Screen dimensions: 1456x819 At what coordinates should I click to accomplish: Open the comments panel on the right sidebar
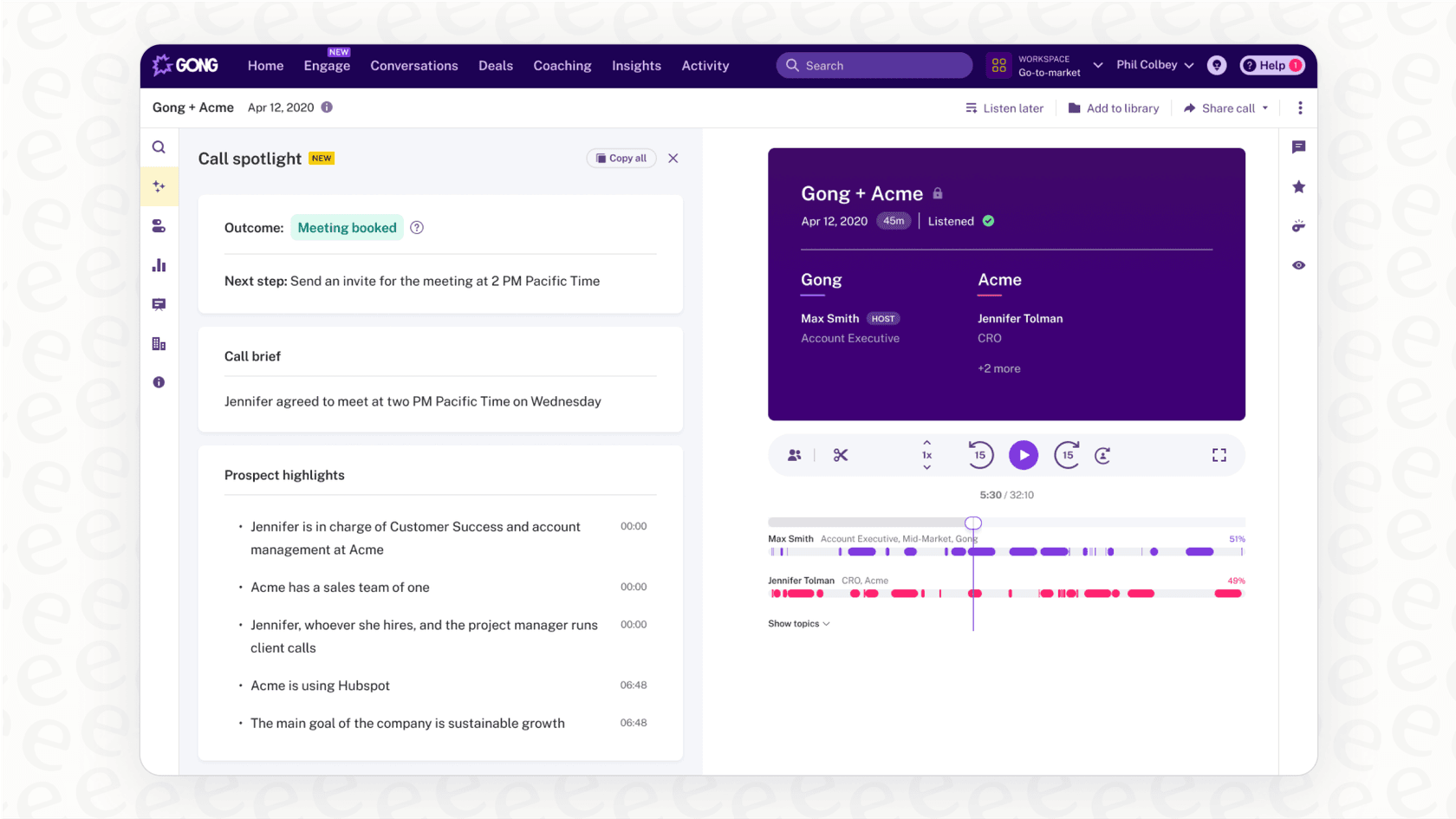point(1298,146)
